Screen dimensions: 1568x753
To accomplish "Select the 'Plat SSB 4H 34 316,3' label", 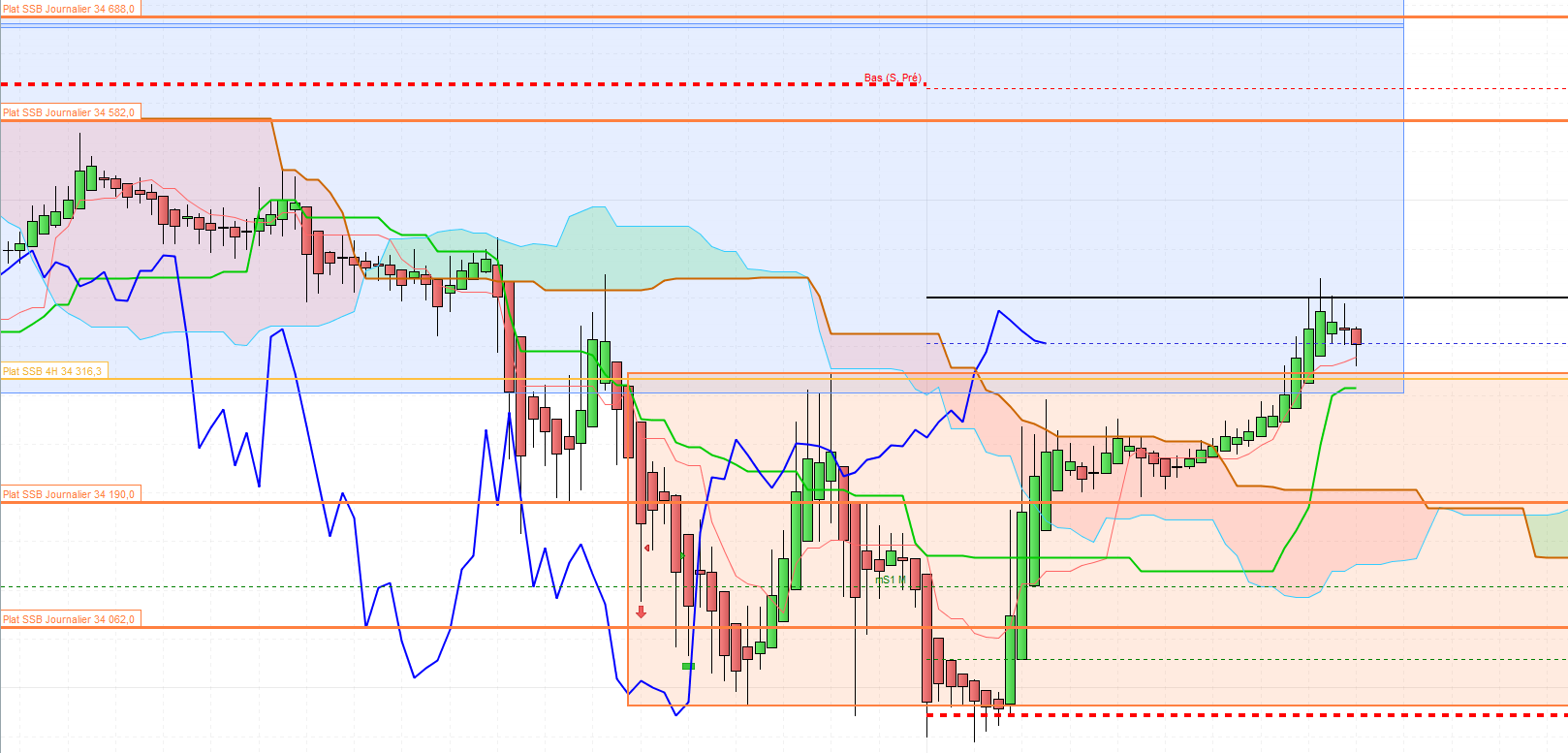I will coord(53,371).
